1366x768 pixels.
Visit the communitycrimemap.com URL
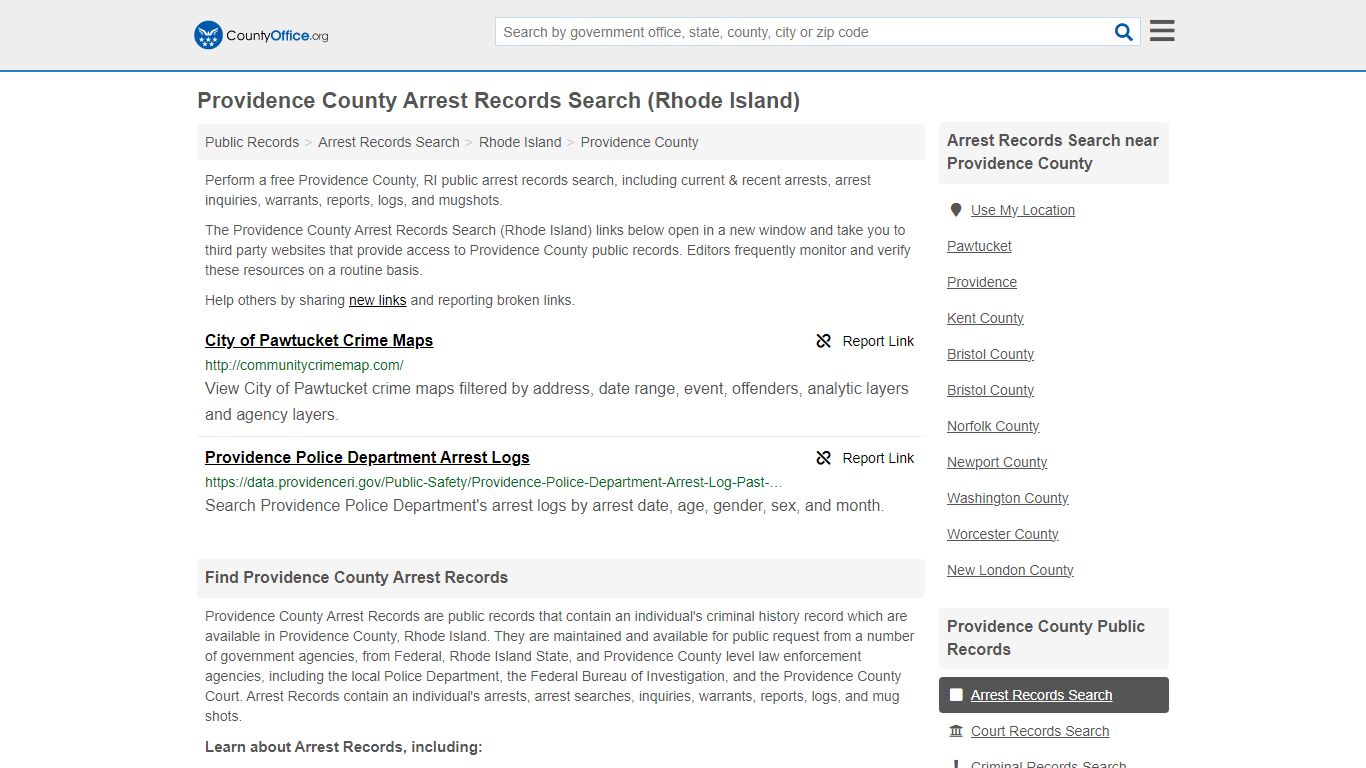click(x=304, y=365)
